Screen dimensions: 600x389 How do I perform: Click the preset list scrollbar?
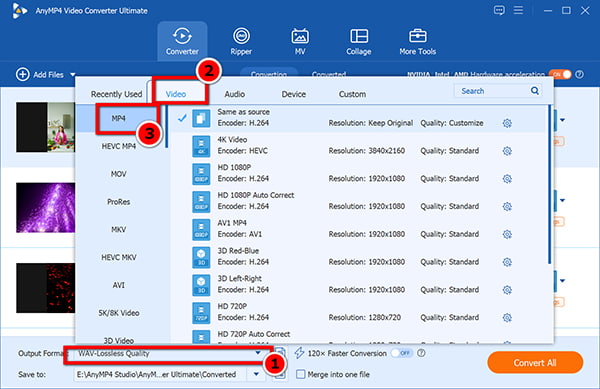550,185
